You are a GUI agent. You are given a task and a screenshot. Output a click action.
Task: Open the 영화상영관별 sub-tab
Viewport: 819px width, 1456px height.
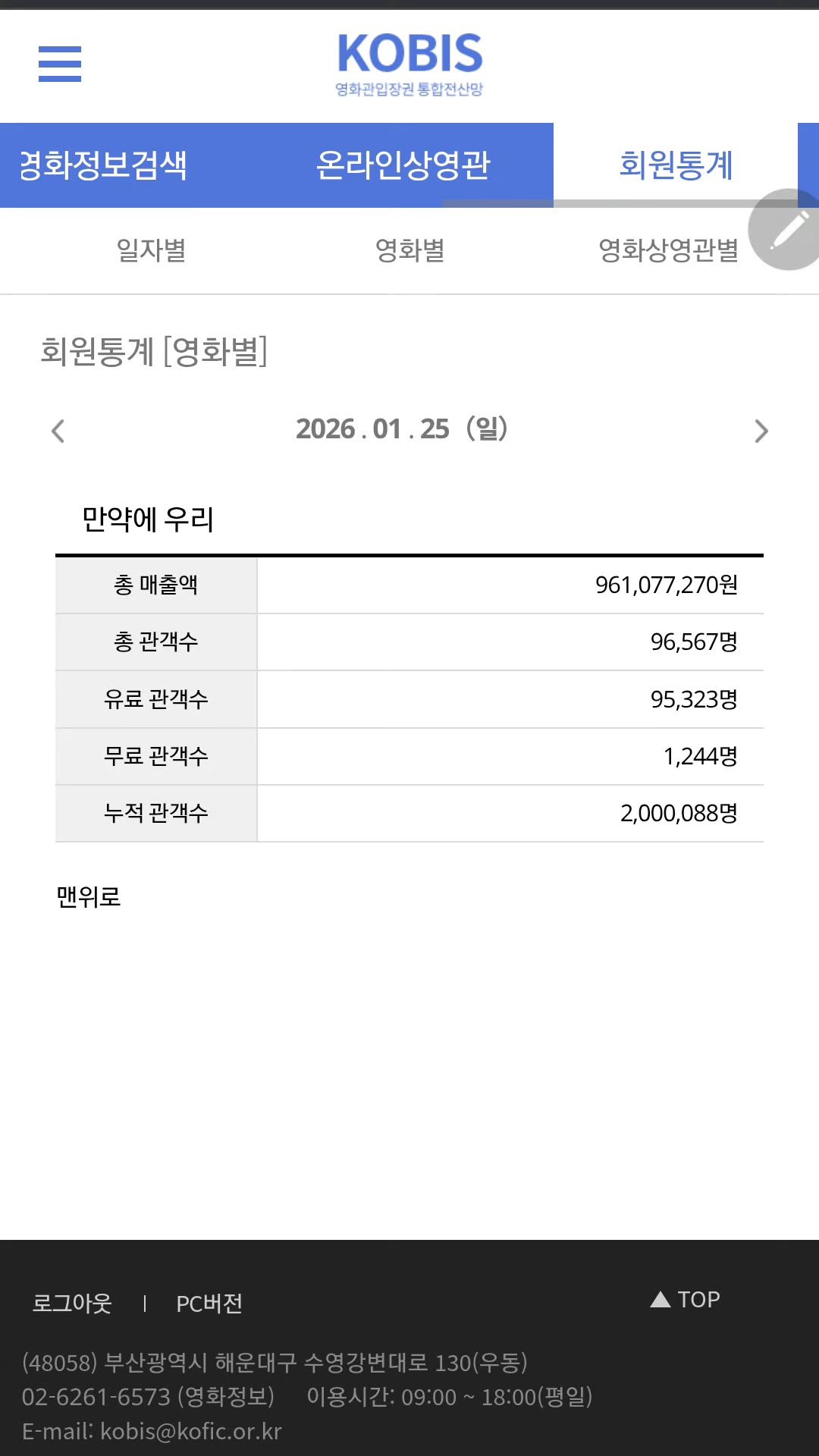[x=668, y=250]
